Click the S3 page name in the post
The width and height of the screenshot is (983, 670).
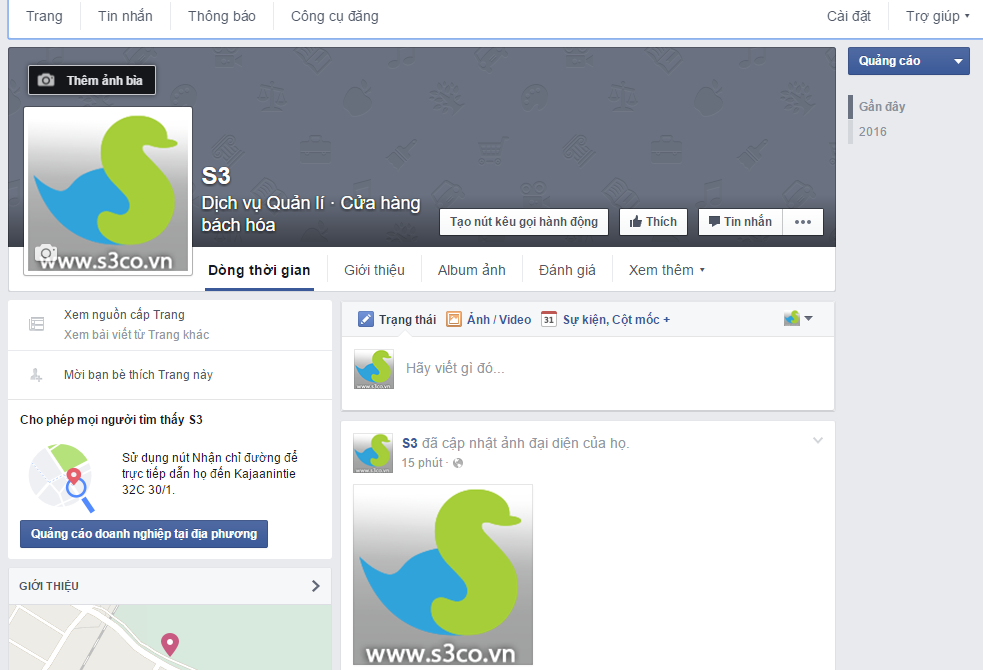click(409, 443)
